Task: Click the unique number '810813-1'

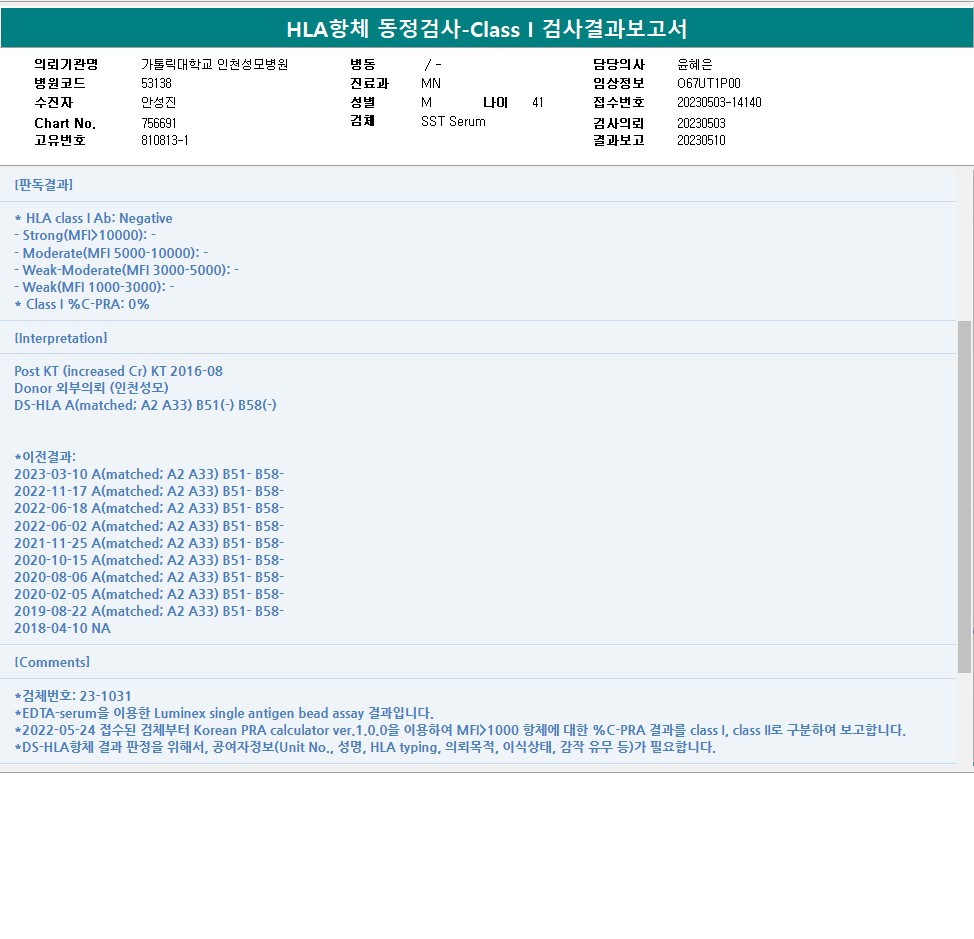Action: coord(165,140)
